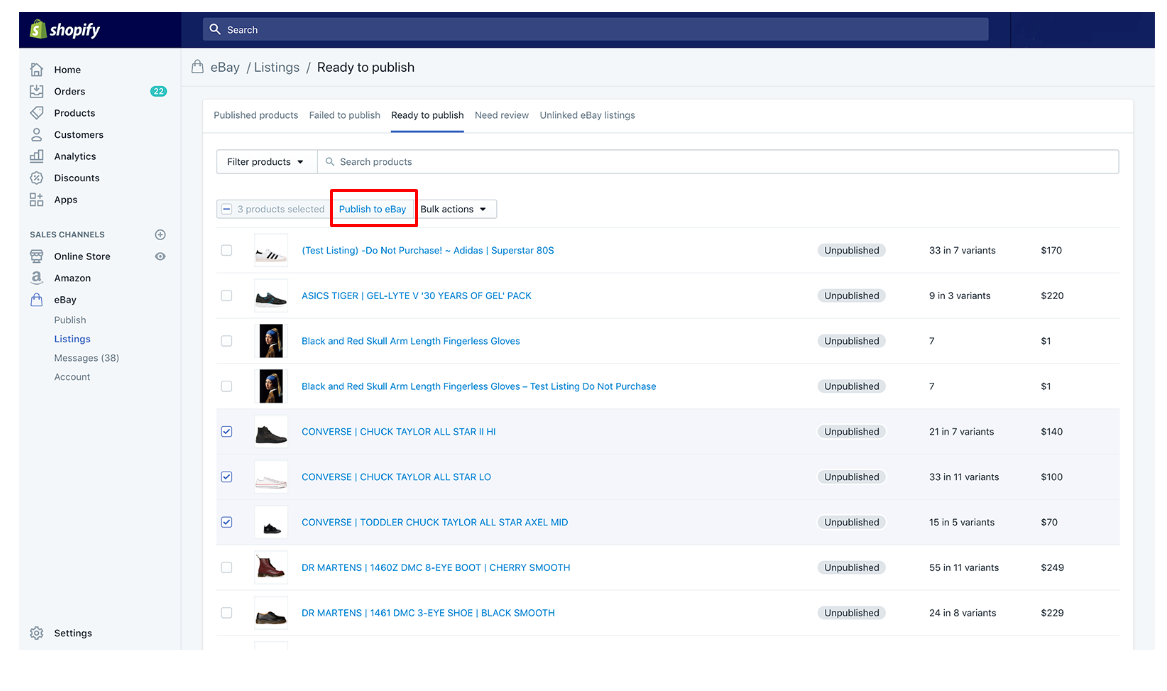Click the eBay bag icon in breadcrumb

click(197, 67)
